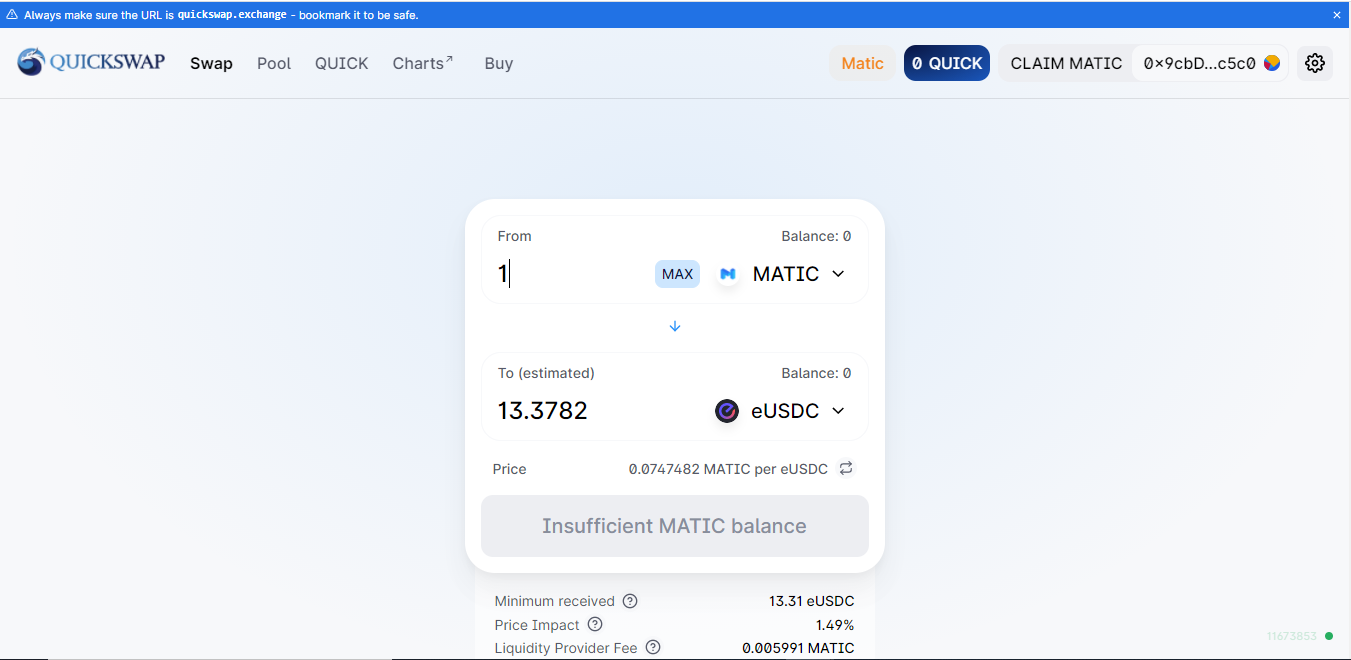The width and height of the screenshot is (1351, 660).
Task: Expand the MATIC token dropdown chevron
Action: [x=838, y=274]
